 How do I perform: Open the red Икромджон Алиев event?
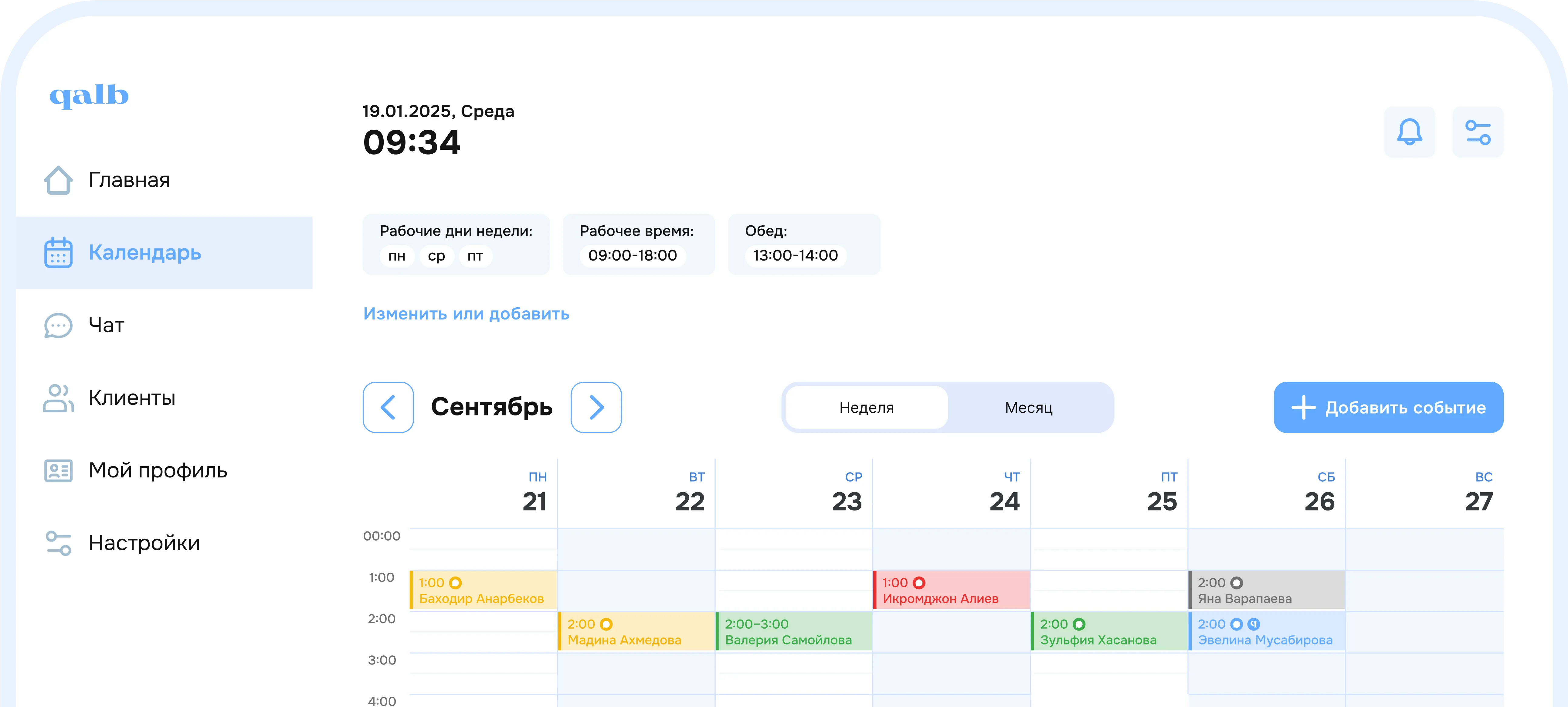[x=951, y=590]
